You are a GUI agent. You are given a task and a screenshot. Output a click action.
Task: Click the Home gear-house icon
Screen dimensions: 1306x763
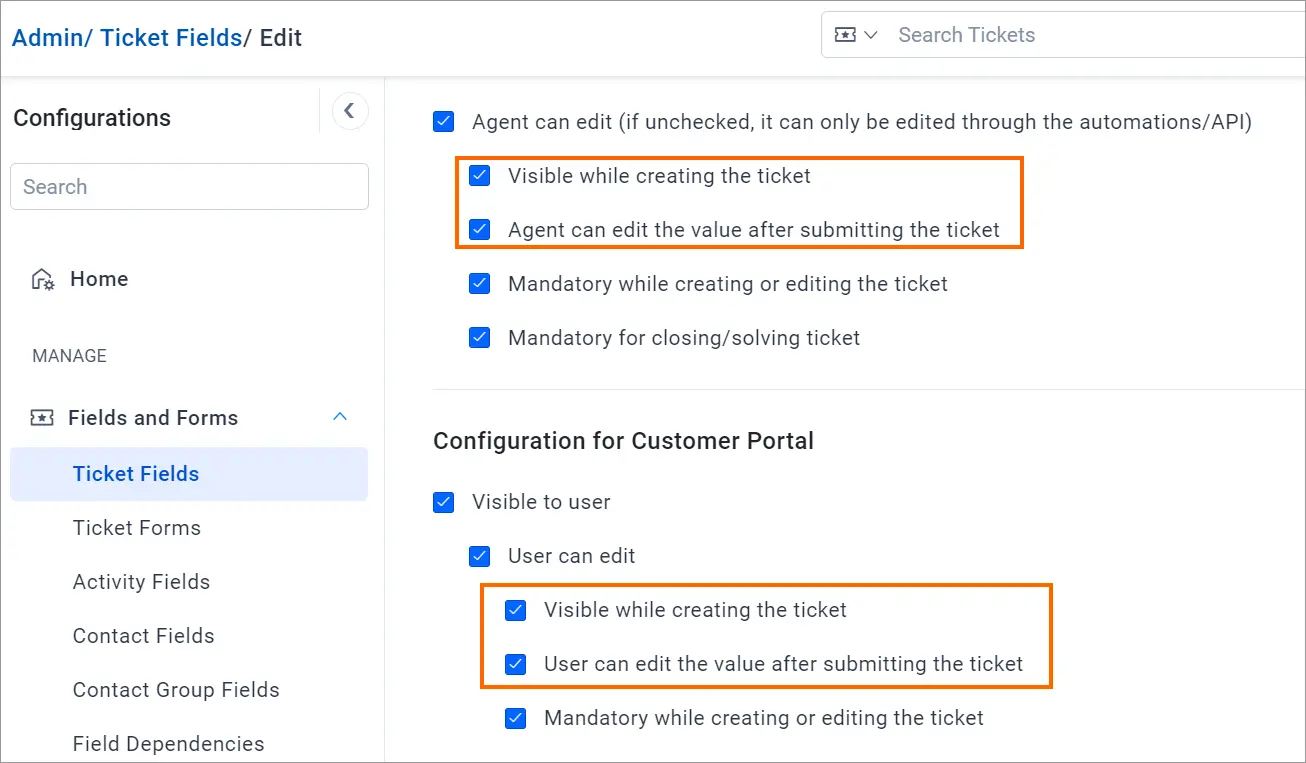[43, 279]
